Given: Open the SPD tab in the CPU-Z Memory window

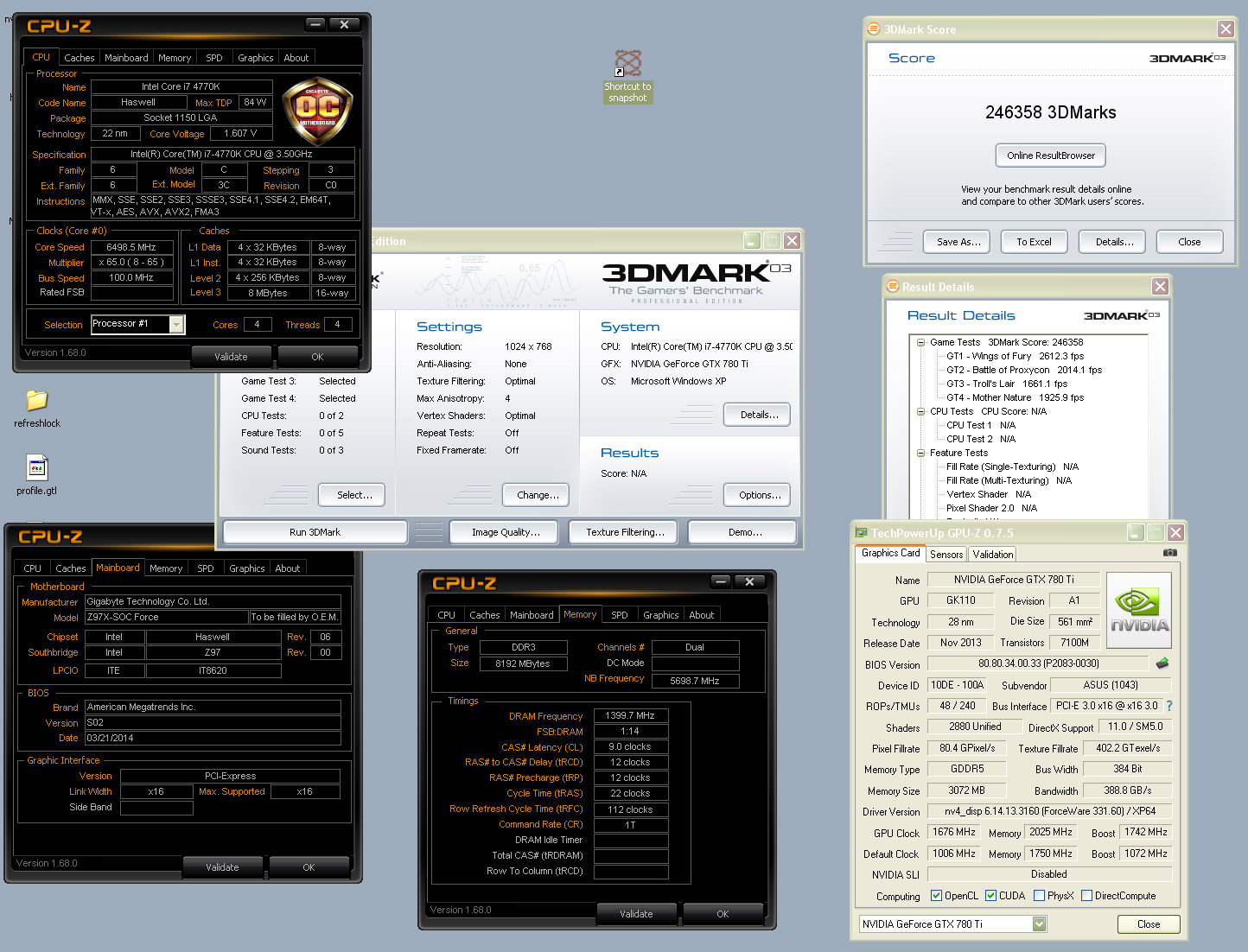Looking at the screenshot, I should click(620, 615).
